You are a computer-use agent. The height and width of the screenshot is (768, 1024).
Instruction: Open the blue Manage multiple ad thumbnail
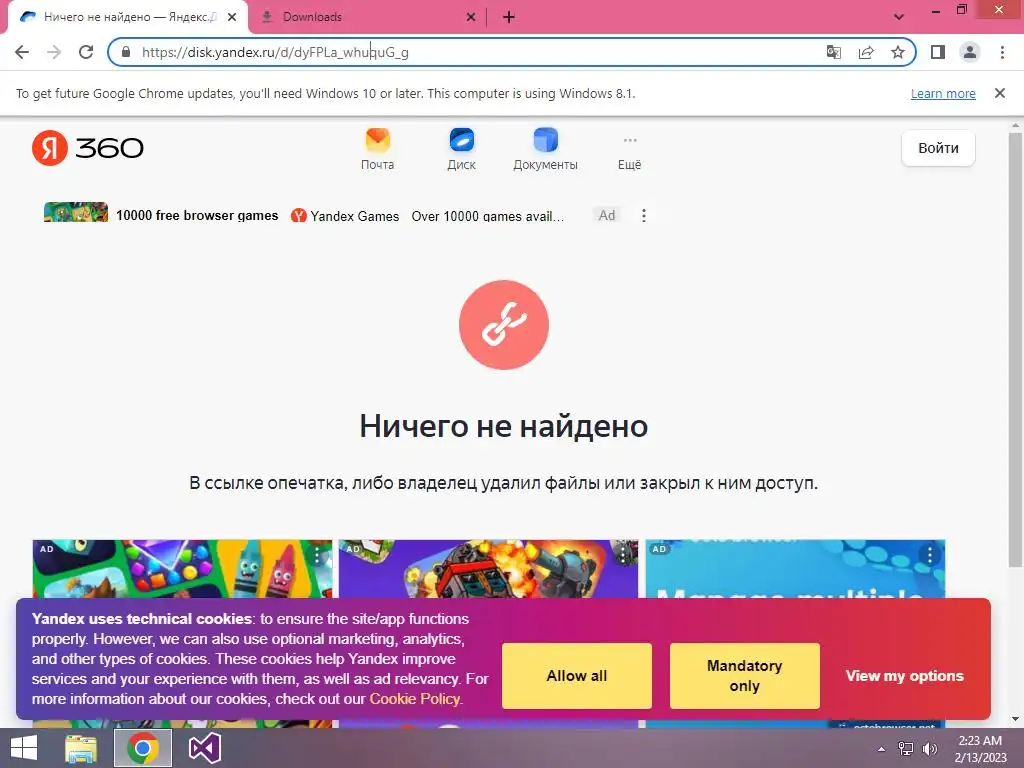pos(795,568)
